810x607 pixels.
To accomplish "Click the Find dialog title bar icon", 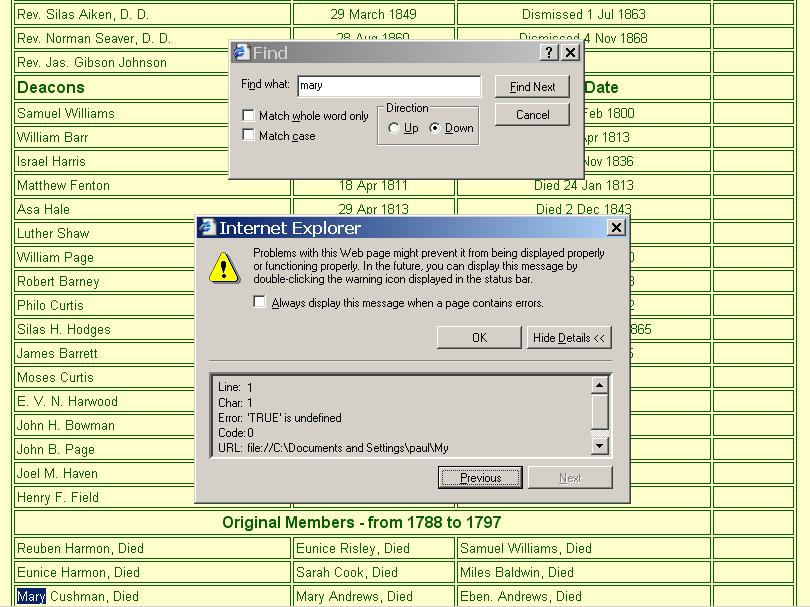I will click(x=241, y=52).
